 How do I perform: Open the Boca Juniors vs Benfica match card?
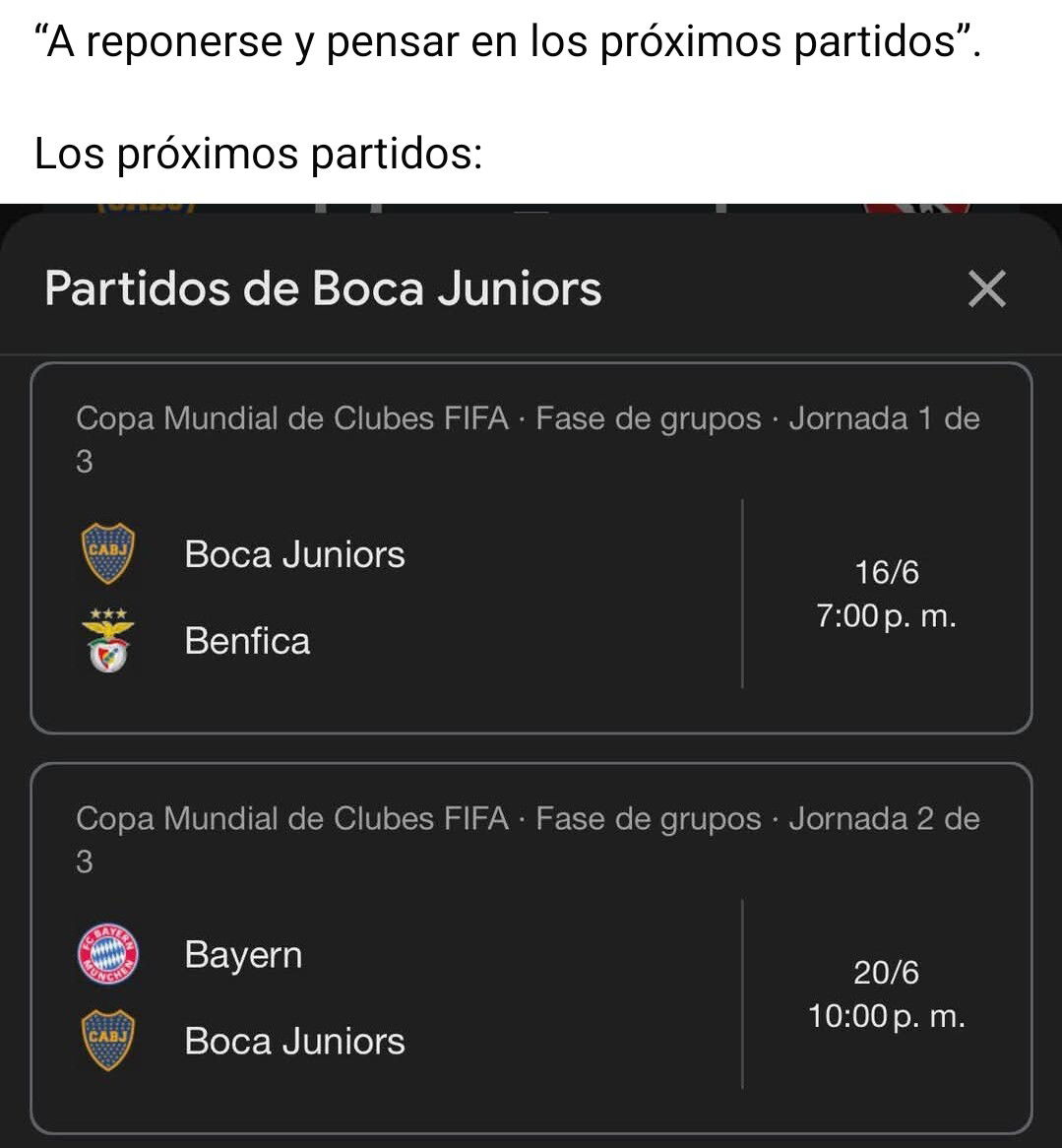coord(531,547)
